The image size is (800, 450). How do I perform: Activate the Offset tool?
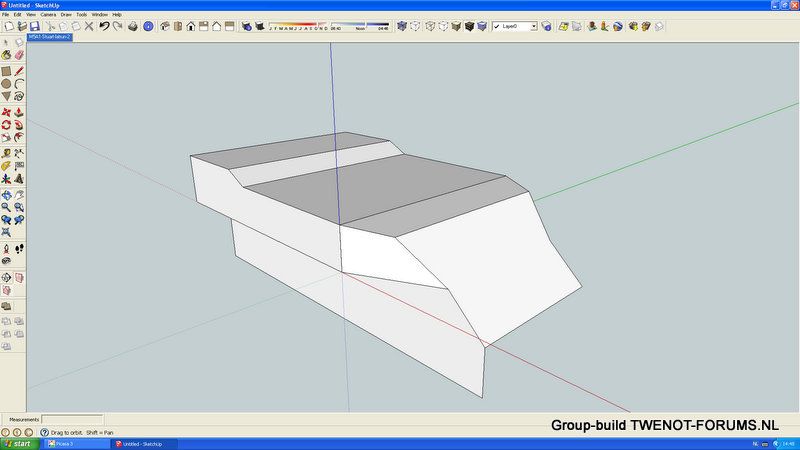pos(19,138)
